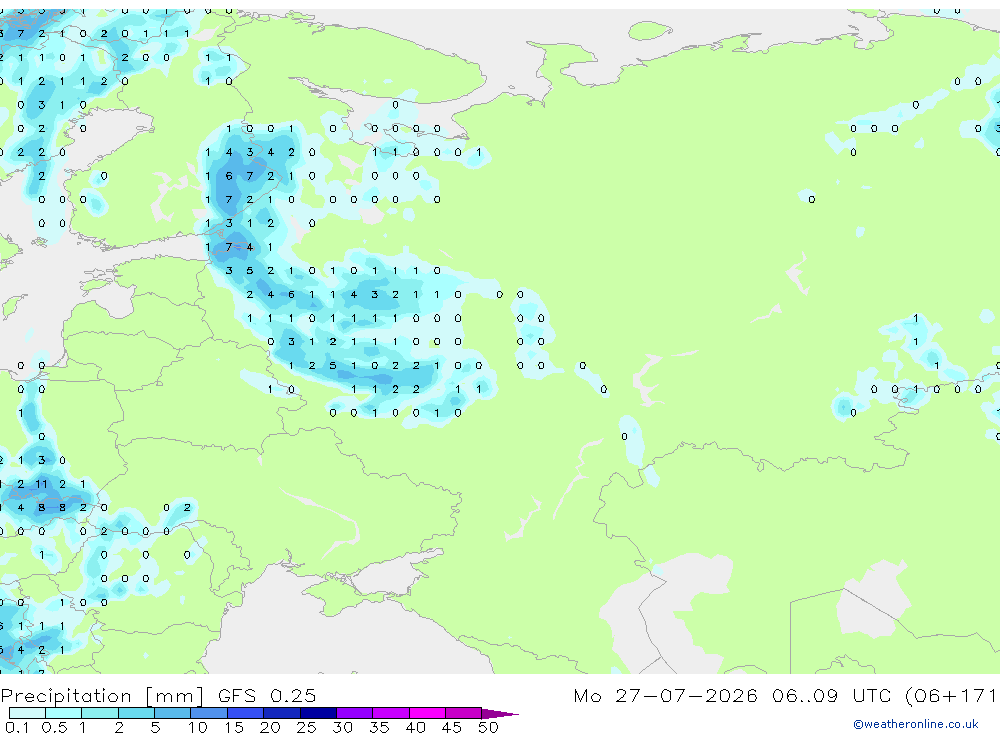Select the 35–40 mm legend color swatch
1000x733 pixels.
click(x=390, y=713)
